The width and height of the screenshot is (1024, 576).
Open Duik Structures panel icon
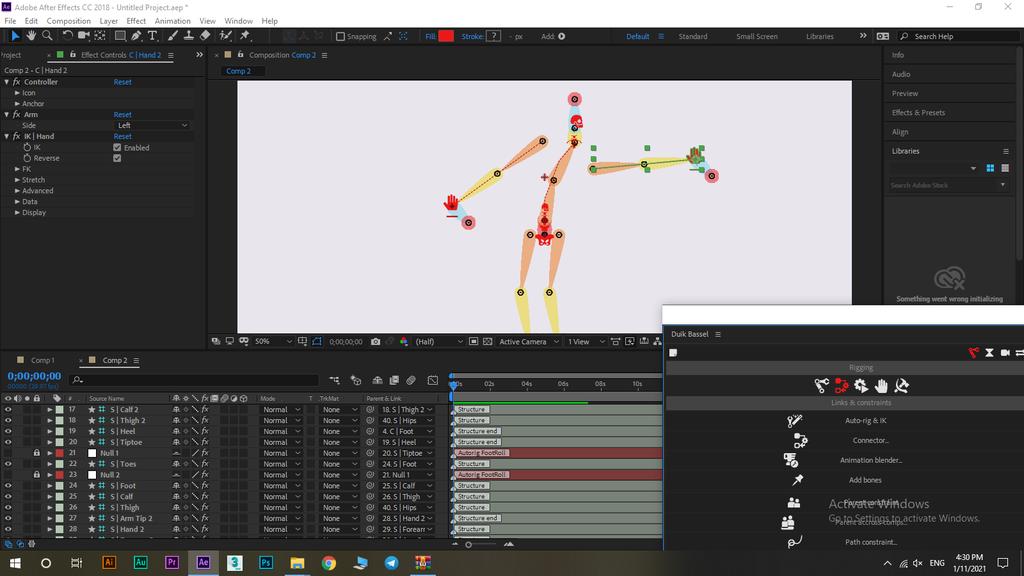point(821,386)
